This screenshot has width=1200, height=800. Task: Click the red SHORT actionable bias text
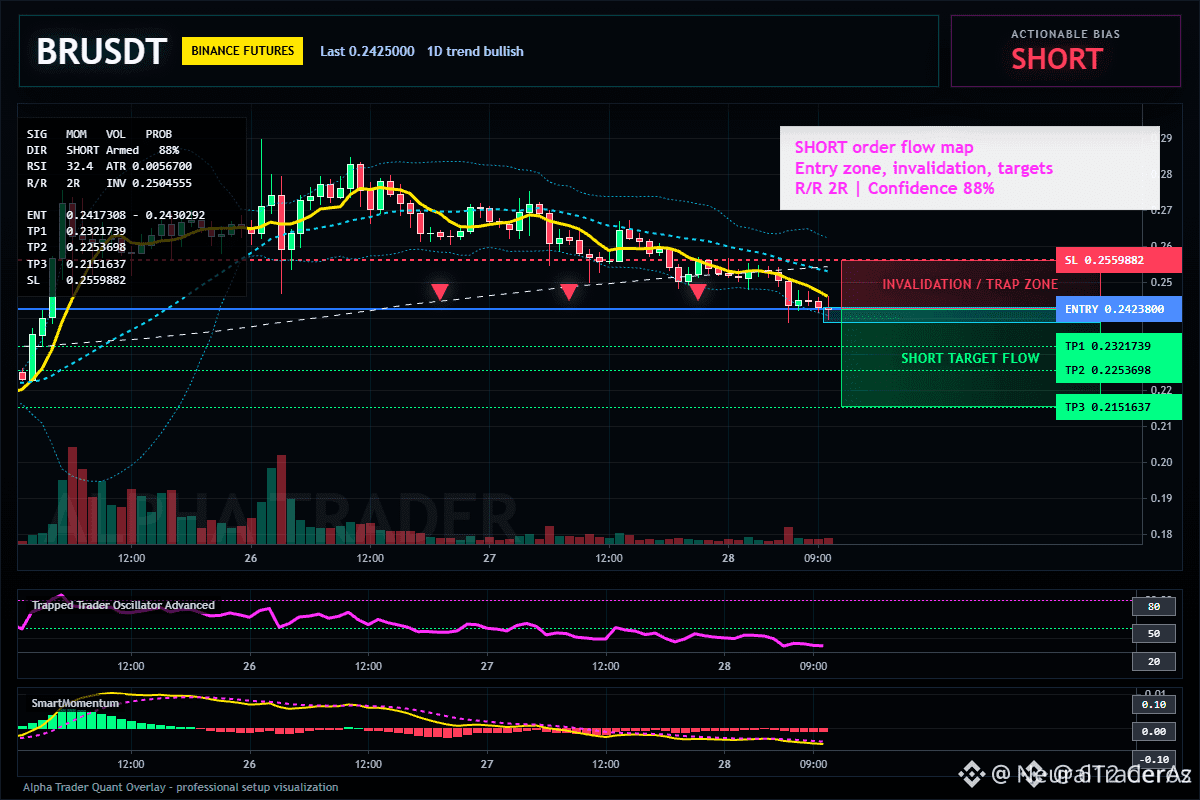pyautogui.click(x=1057, y=59)
